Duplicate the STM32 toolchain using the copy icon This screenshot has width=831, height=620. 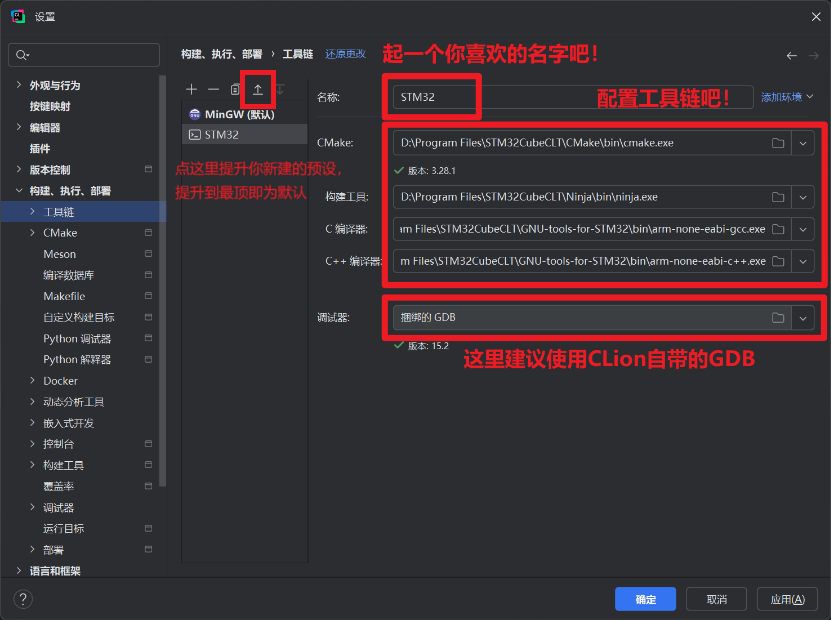236,89
